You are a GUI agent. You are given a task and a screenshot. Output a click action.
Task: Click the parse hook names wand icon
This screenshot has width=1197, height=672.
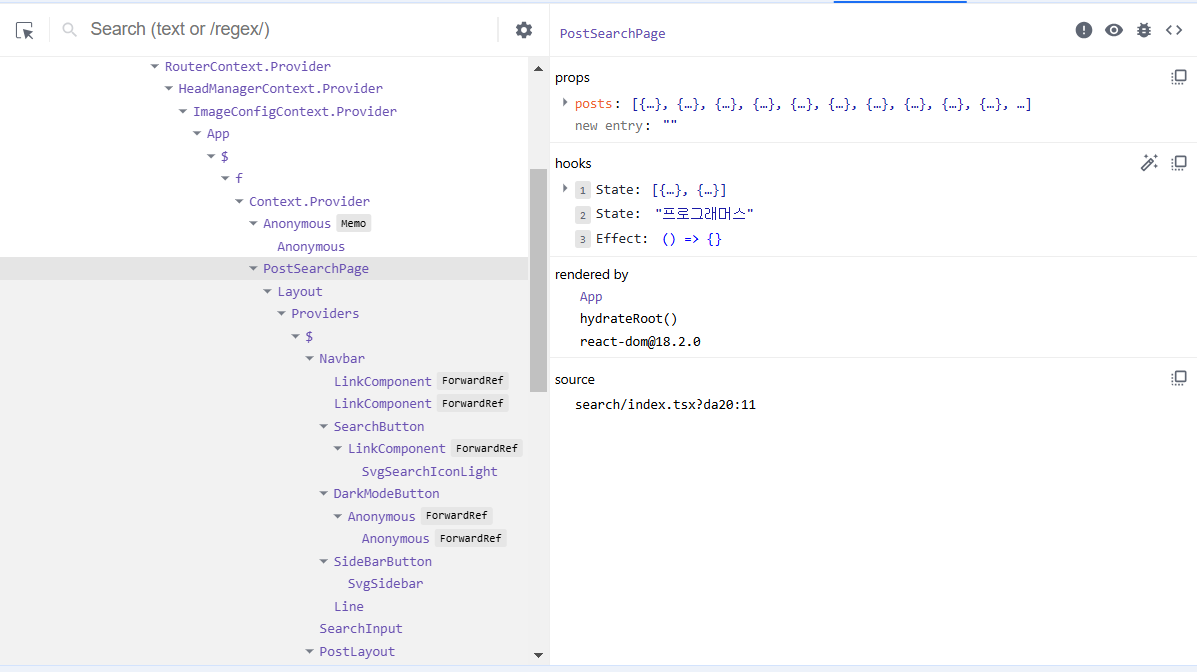[1149, 163]
